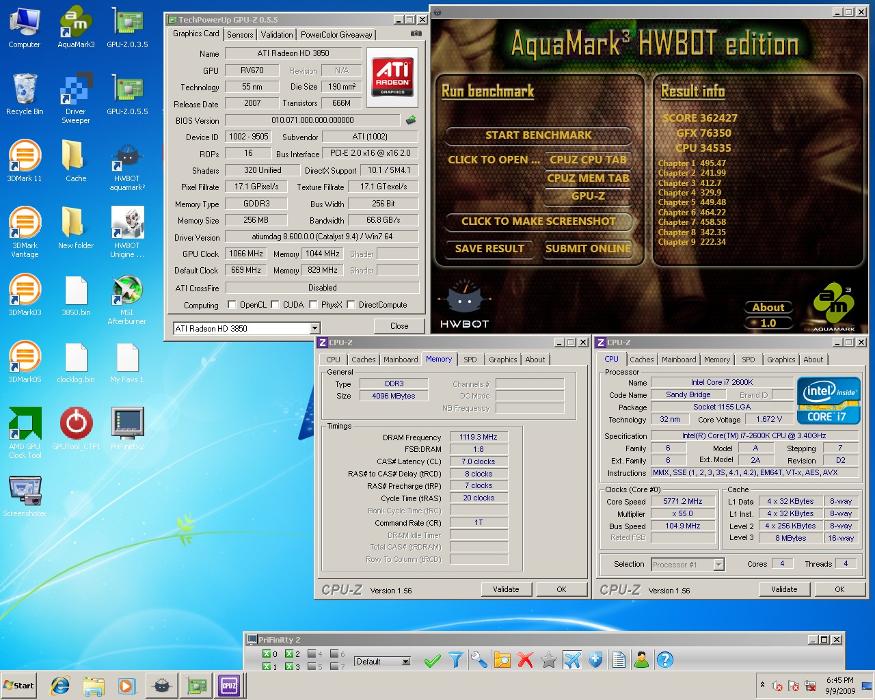Click the green checkmark icon in PriFinitty
Viewport: 875px width, 700px height.
[432, 661]
